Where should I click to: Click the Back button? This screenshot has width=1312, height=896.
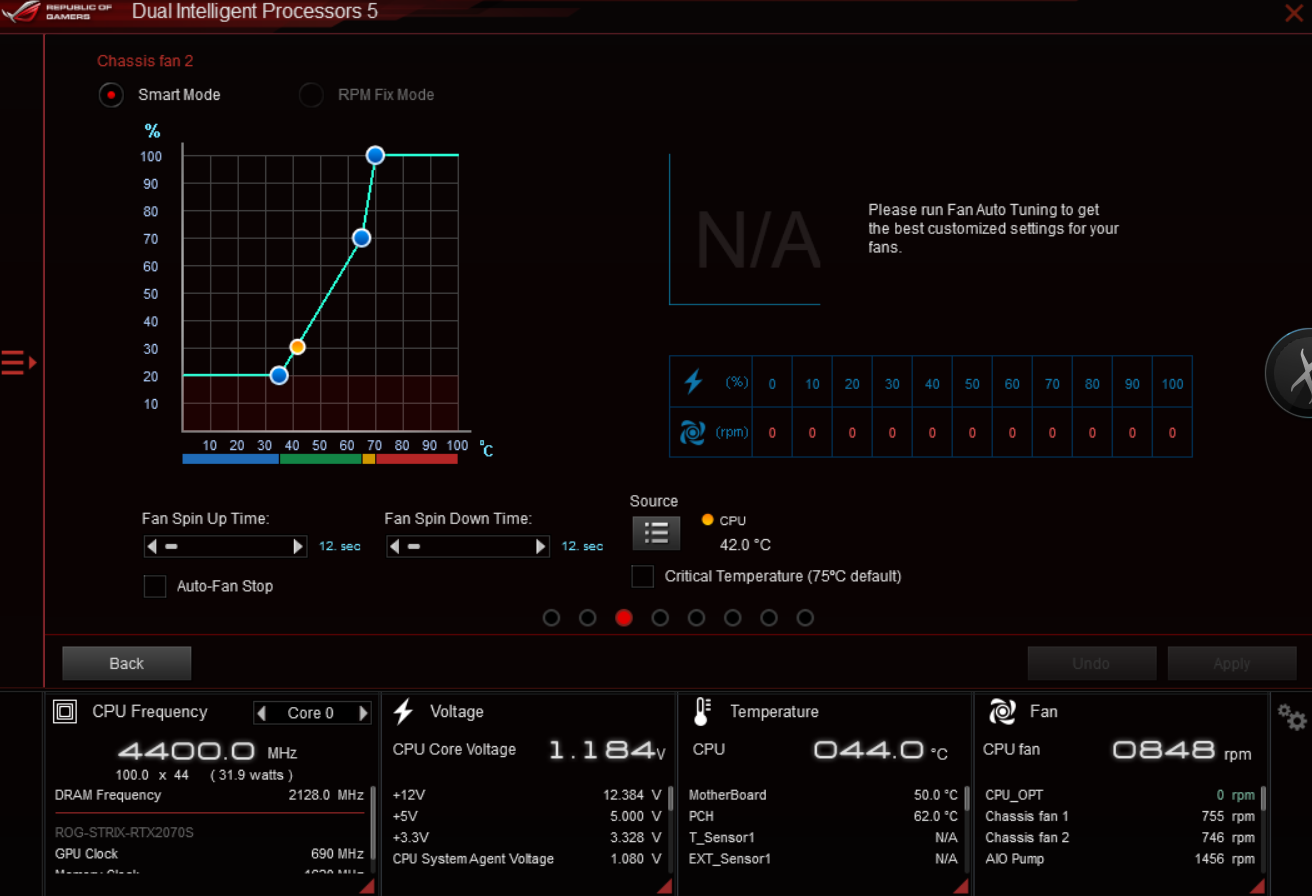[x=127, y=663]
